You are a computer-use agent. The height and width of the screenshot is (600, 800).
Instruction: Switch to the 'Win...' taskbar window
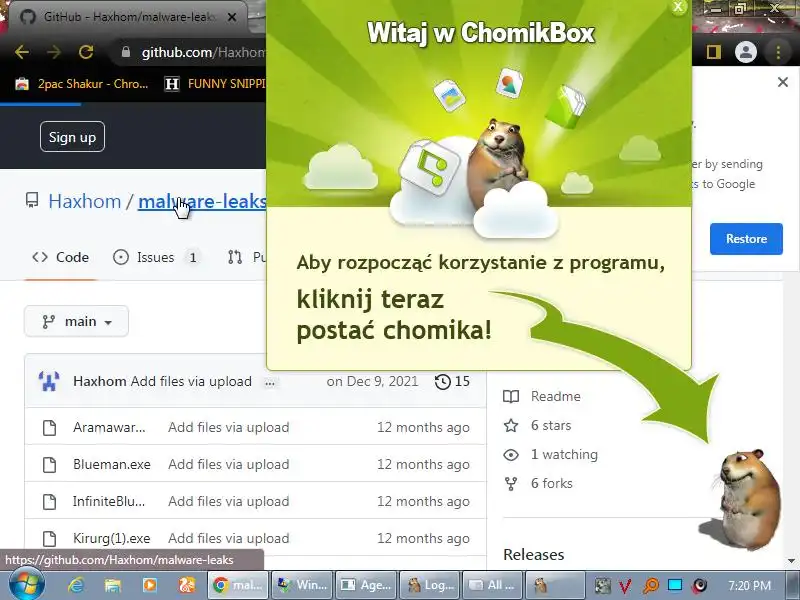point(302,585)
